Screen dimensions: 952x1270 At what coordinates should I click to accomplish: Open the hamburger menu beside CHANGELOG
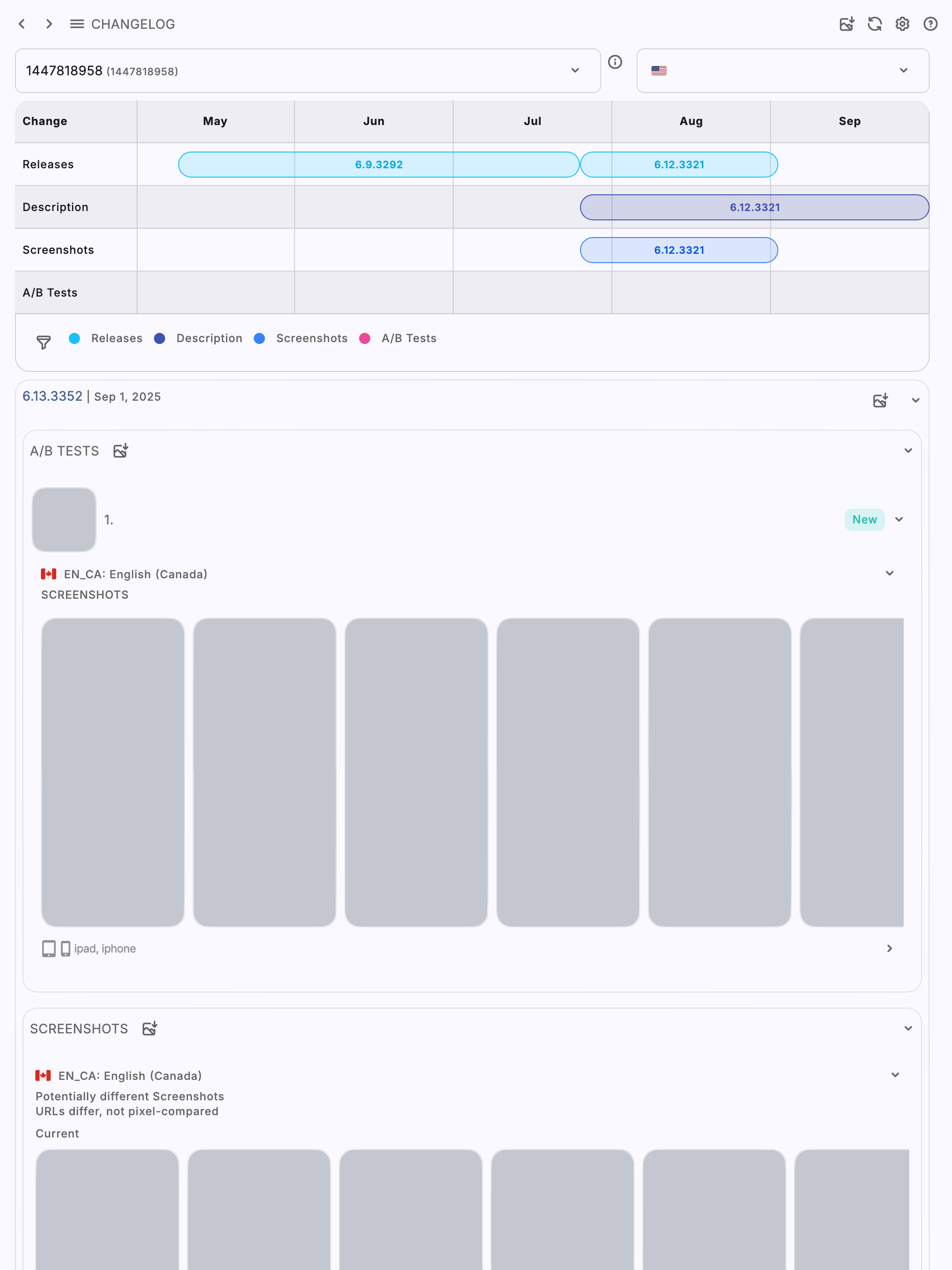[77, 24]
